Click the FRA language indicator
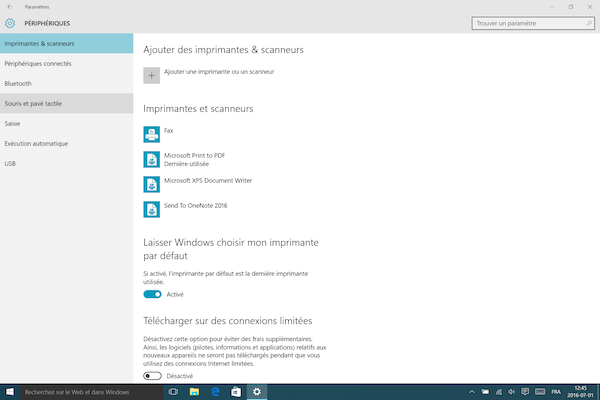The width and height of the screenshot is (600, 400). click(556, 392)
